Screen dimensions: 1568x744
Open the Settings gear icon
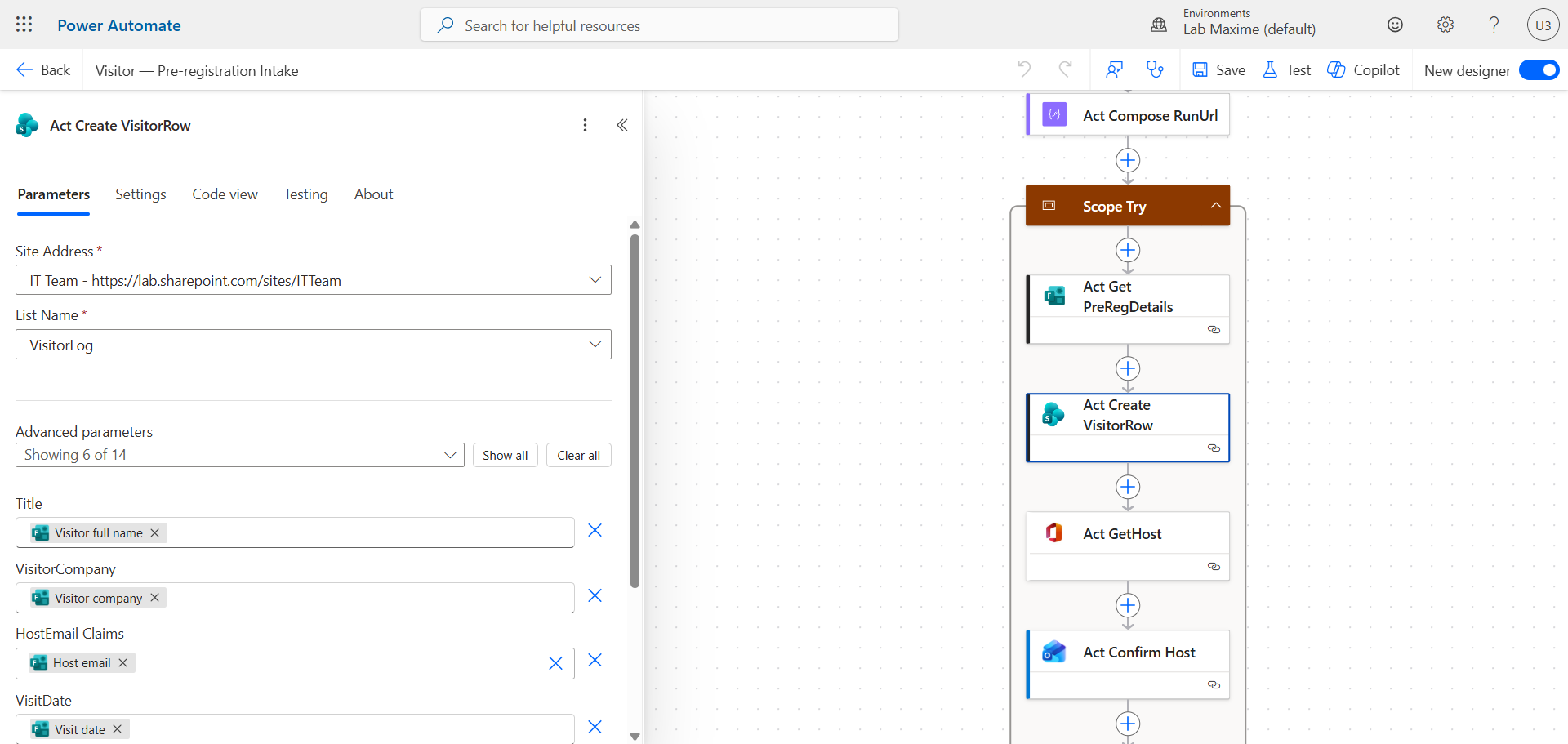coord(1445,25)
